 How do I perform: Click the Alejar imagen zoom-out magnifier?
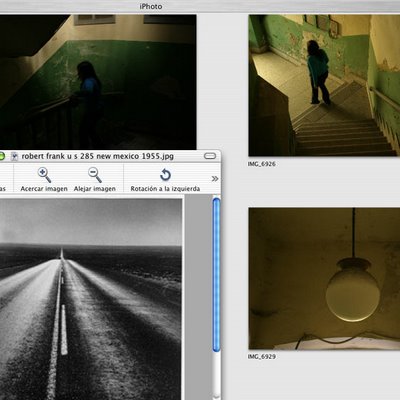(x=95, y=175)
